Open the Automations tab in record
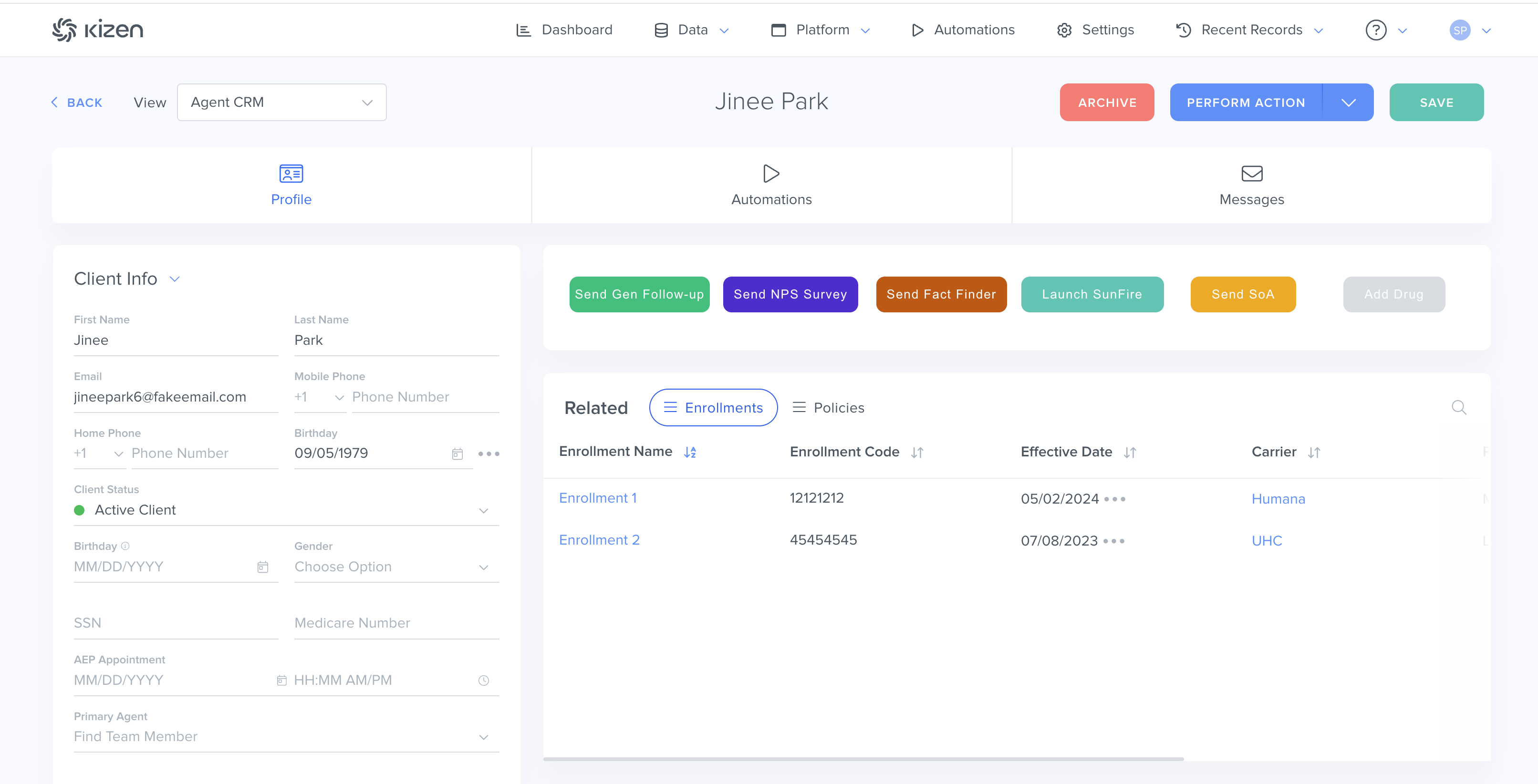The height and width of the screenshot is (784, 1538). pos(771,186)
